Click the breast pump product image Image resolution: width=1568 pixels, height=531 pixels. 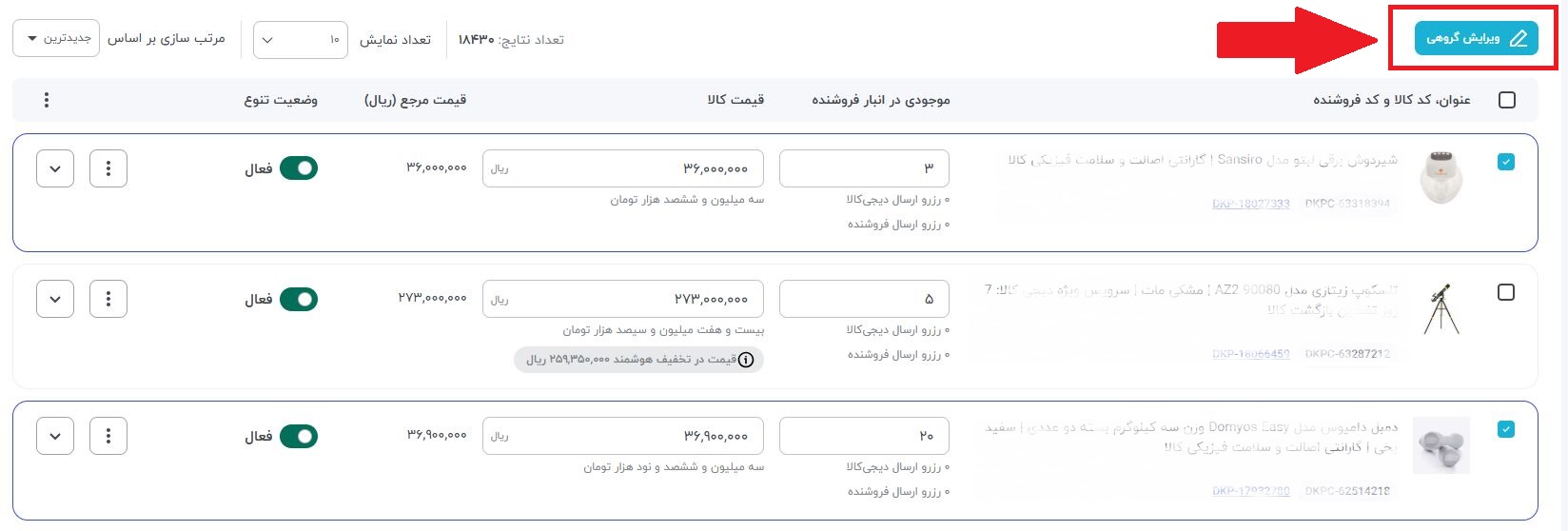[x=1441, y=177]
